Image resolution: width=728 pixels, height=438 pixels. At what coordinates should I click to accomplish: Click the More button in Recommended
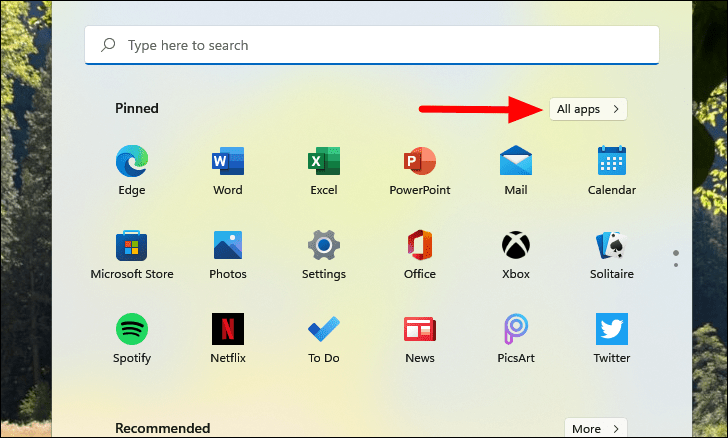[x=596, y=428]
